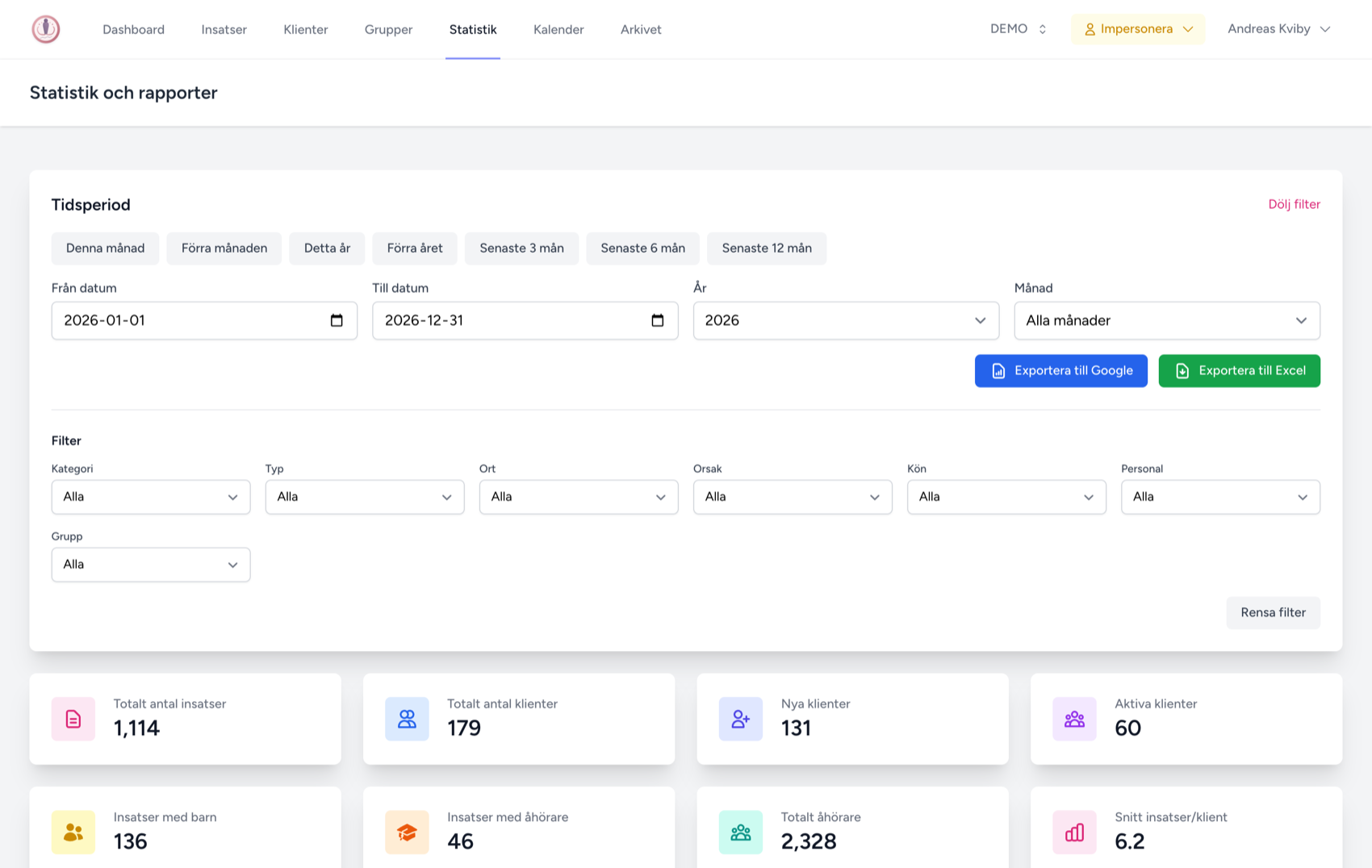Click the Dölj filter link
The height and width of the screenshot is (868, 1372).
click(1295, 204)
